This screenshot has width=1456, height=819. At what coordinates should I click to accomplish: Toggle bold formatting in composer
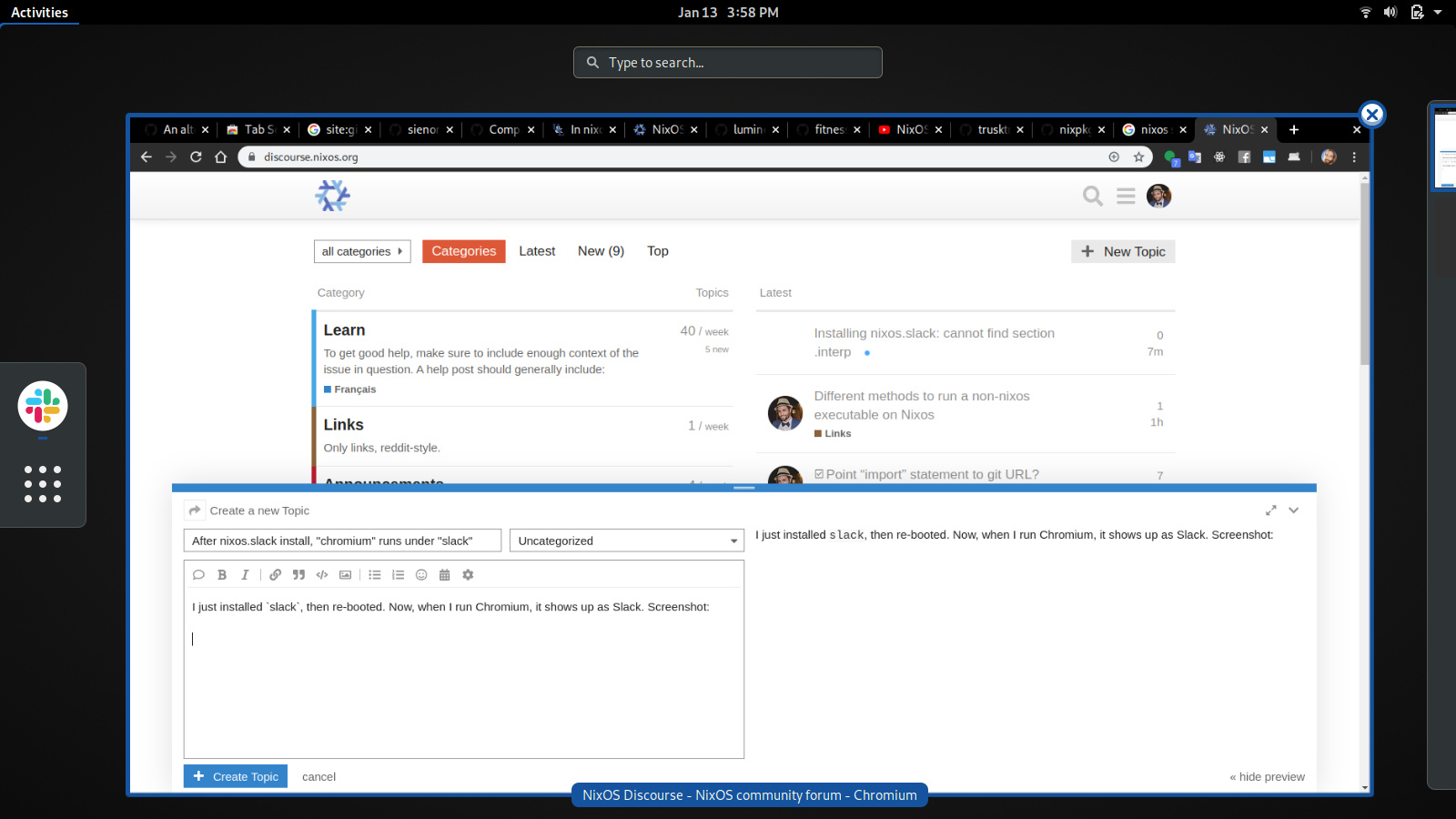click(x=222, y=575)
